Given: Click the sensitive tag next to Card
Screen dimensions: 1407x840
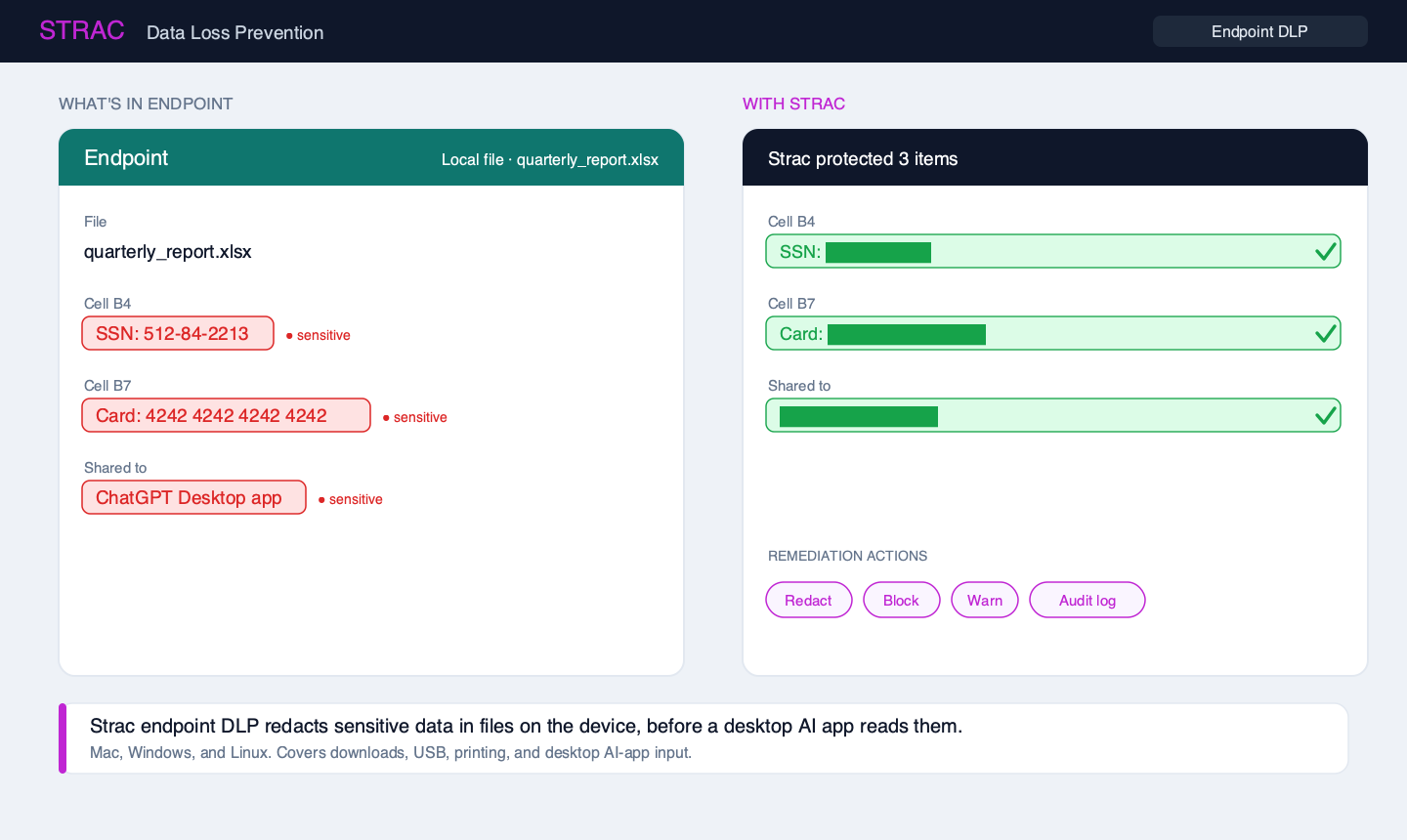Looking at the screenshot, I should pyautogui.click(x=415, y=417).
